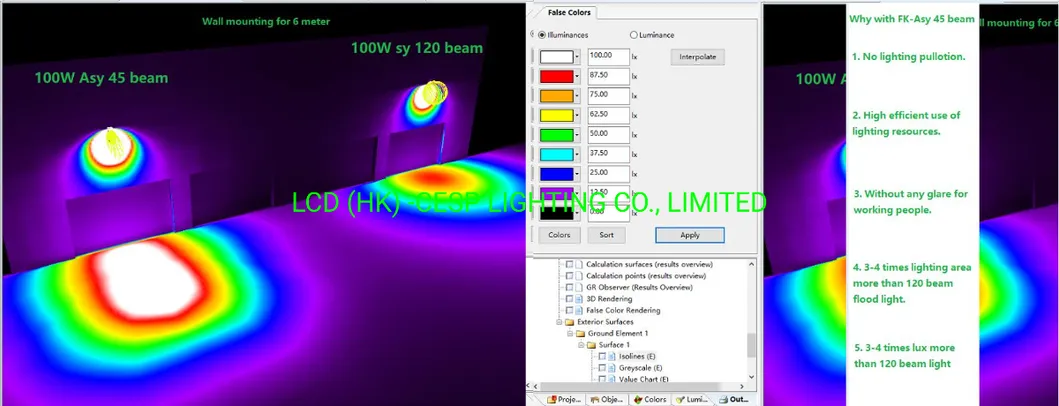Image resolution: width=1059 pixels, height=406 pixels.
Task: Tick the Isolines (E) checkbox
Action: pos(602,356)
